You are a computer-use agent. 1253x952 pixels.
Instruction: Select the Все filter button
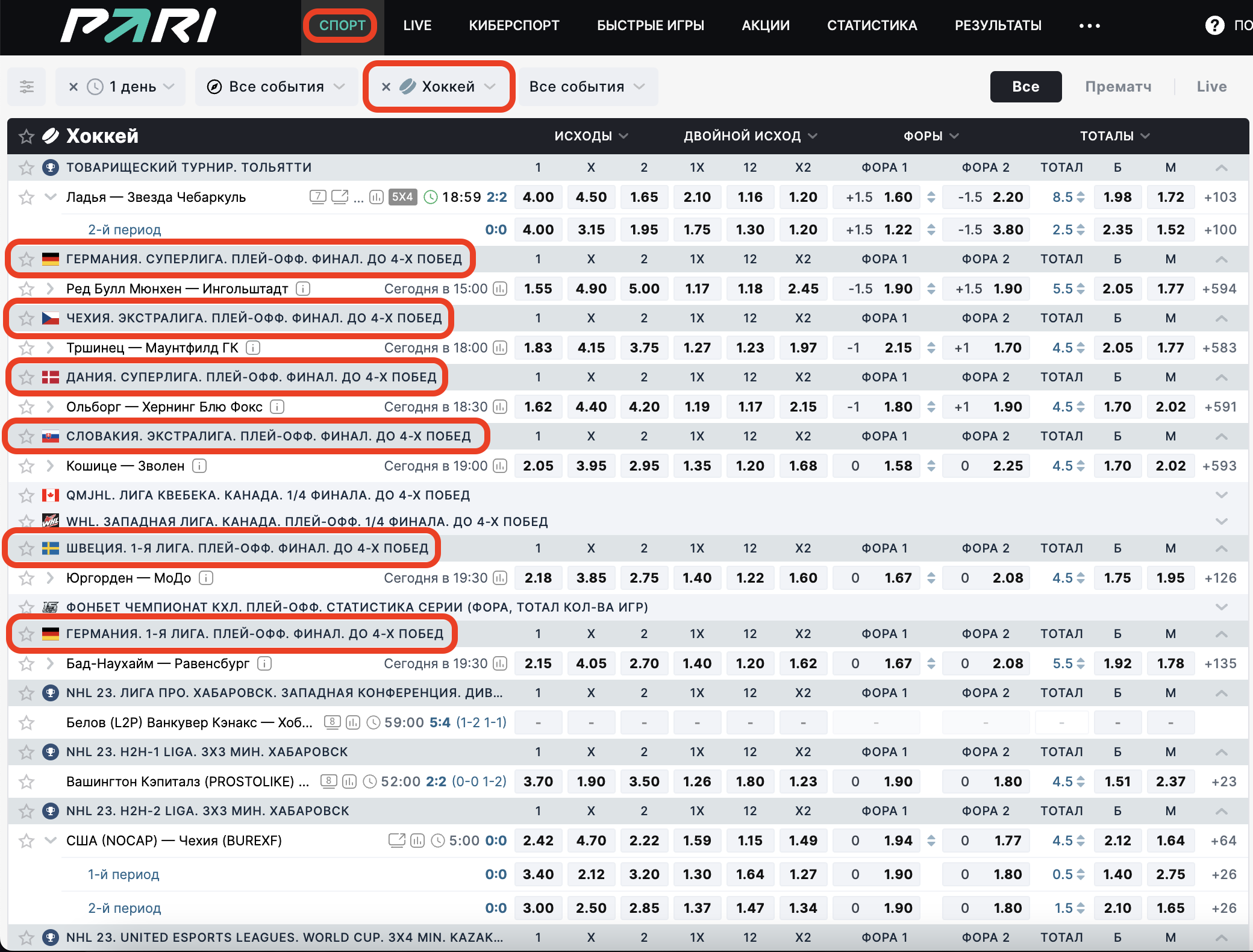[x=1026, y=87]
